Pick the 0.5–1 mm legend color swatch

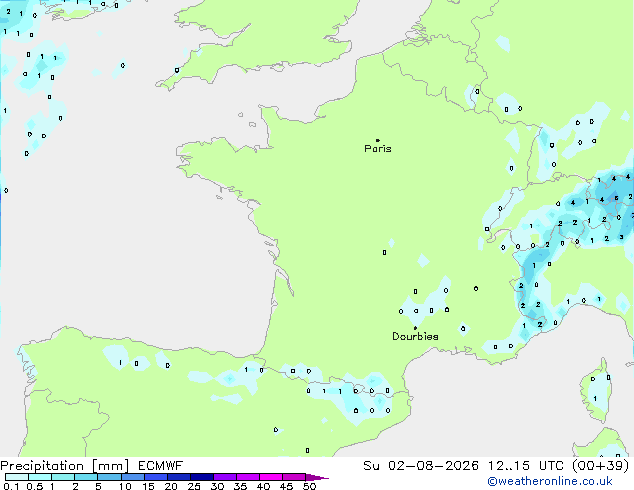40,477
